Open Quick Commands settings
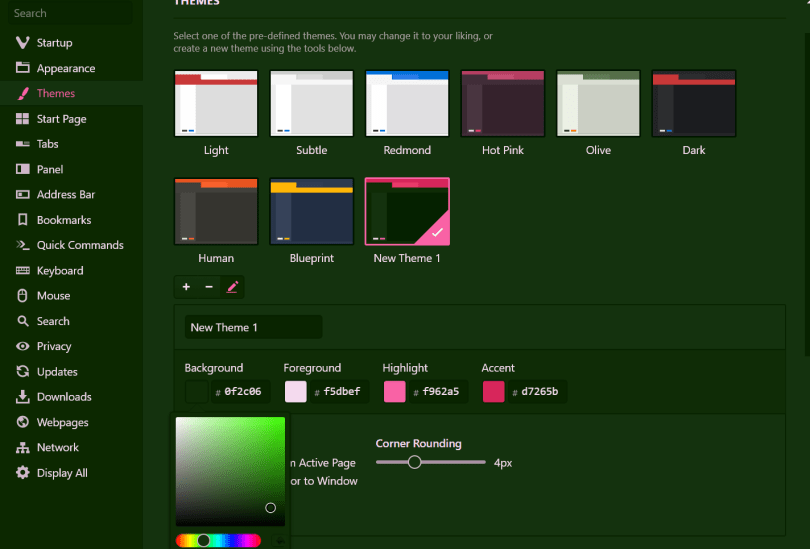 coord(80,245)
